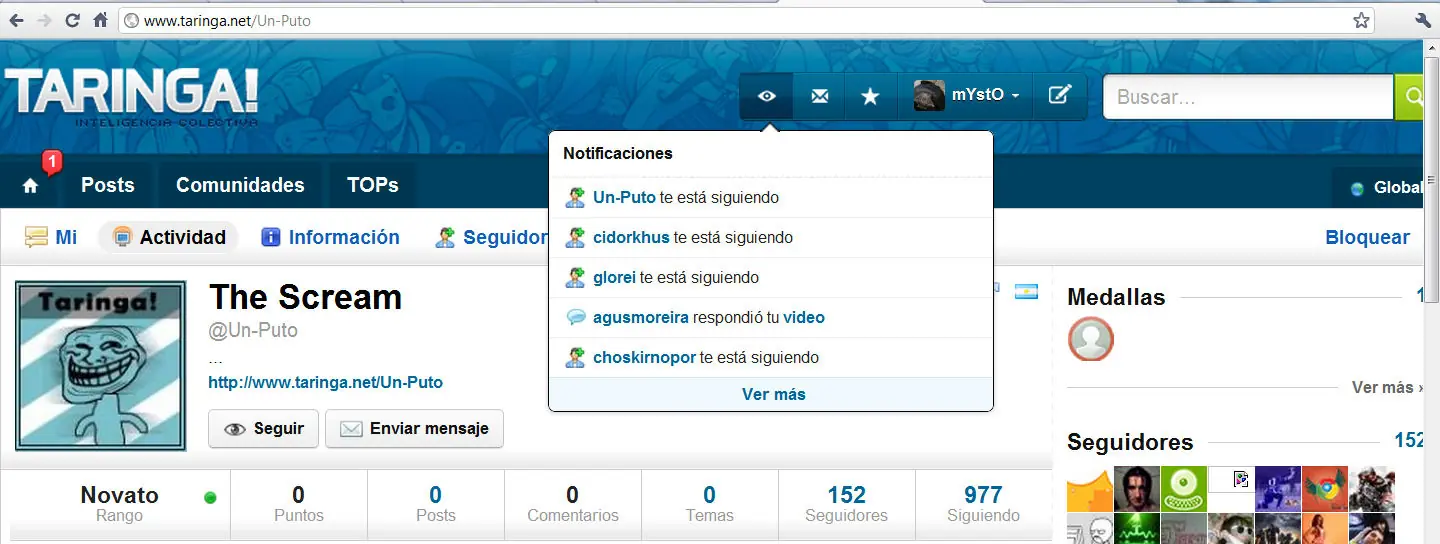Click the Bloquear link
1440x544 pixels.
click(1367, 237)
